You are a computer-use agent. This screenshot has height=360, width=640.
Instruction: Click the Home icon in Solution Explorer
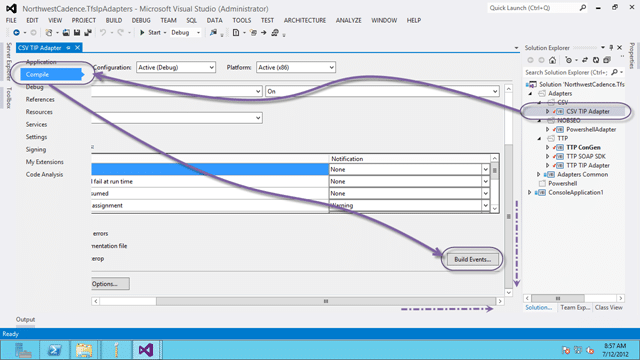552,60
